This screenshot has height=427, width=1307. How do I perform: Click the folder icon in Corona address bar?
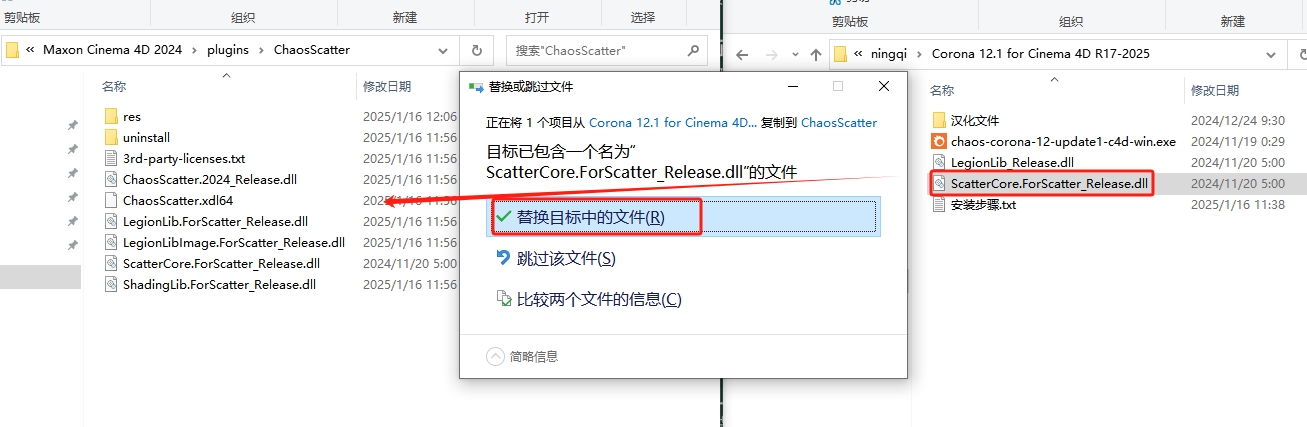pos(840,54)
